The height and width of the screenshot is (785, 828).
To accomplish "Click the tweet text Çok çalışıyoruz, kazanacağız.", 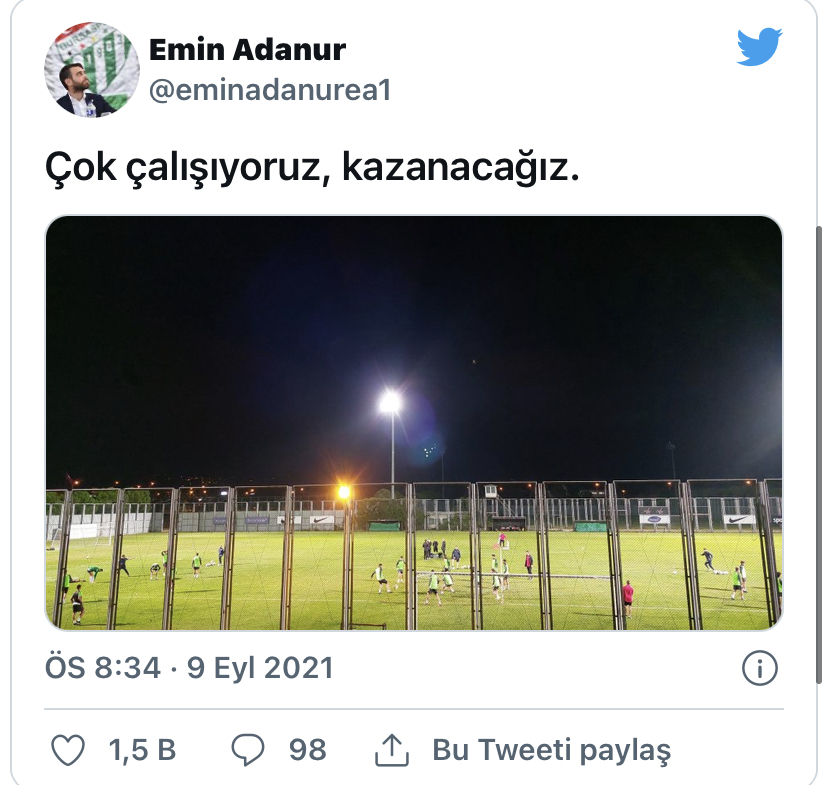I will pos(312,168).
